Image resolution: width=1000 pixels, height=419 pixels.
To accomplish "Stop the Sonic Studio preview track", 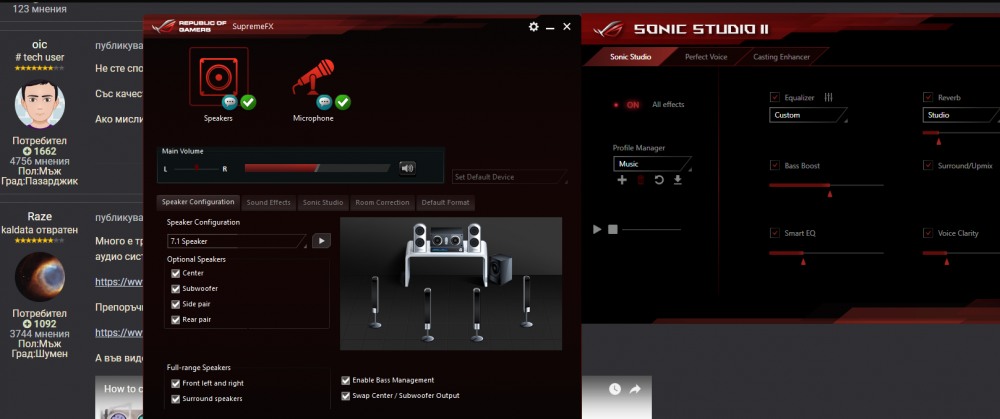I will [613, 229].
